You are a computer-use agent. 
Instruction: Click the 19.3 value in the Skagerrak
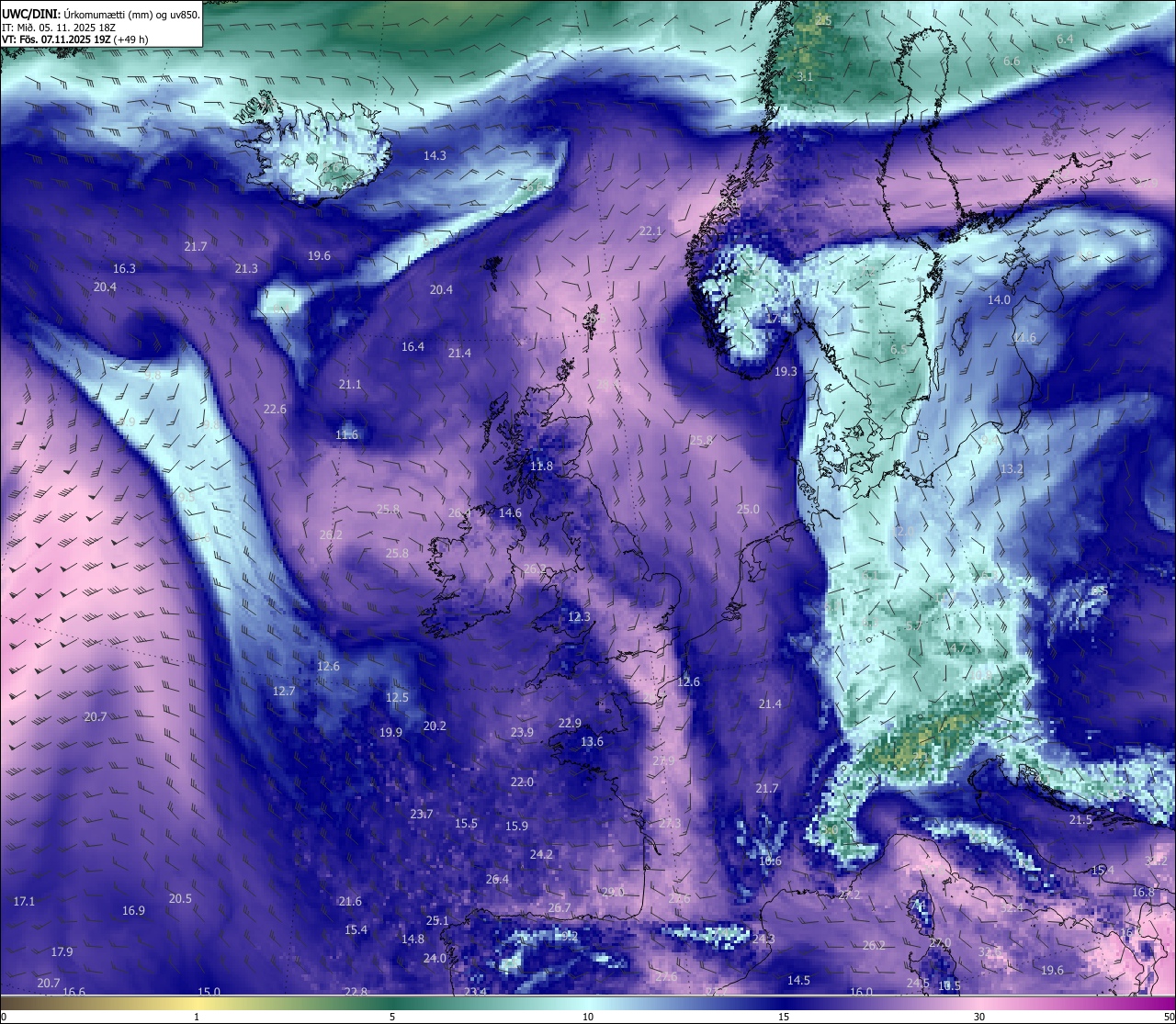(786, 373)
